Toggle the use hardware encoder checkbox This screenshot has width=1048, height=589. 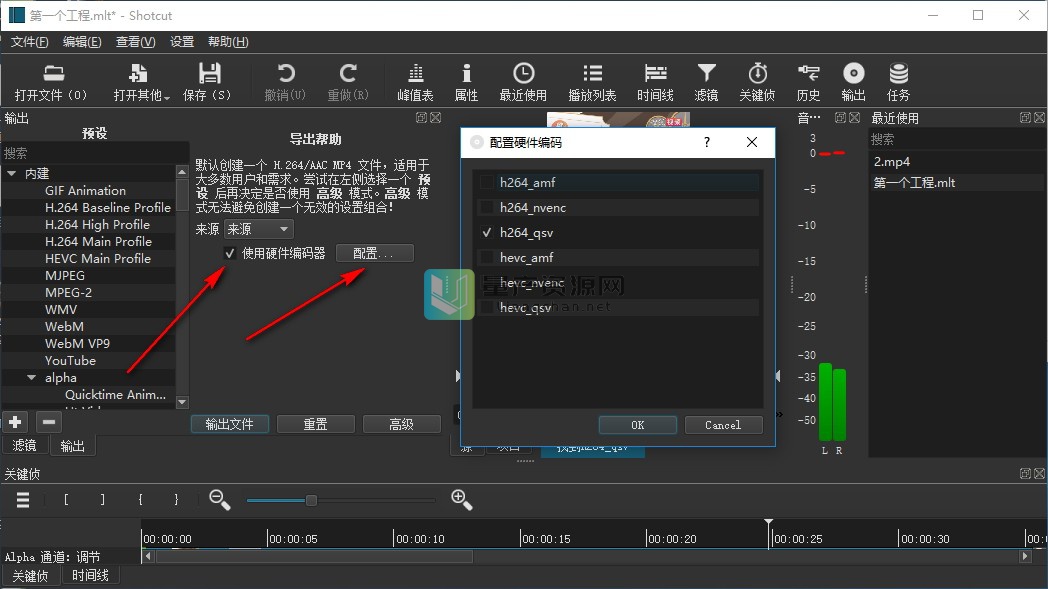pyautogui.click(x=230, y=253)
